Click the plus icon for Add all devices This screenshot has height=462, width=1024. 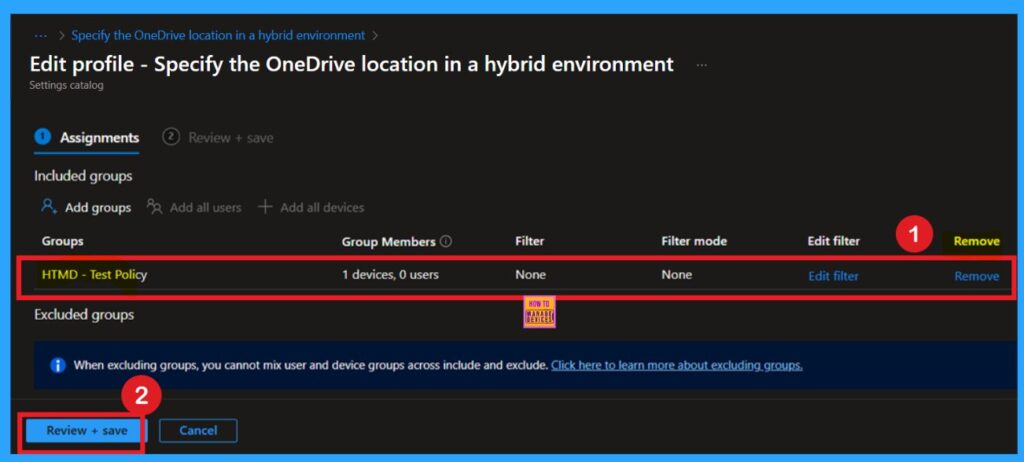(264, 206)
